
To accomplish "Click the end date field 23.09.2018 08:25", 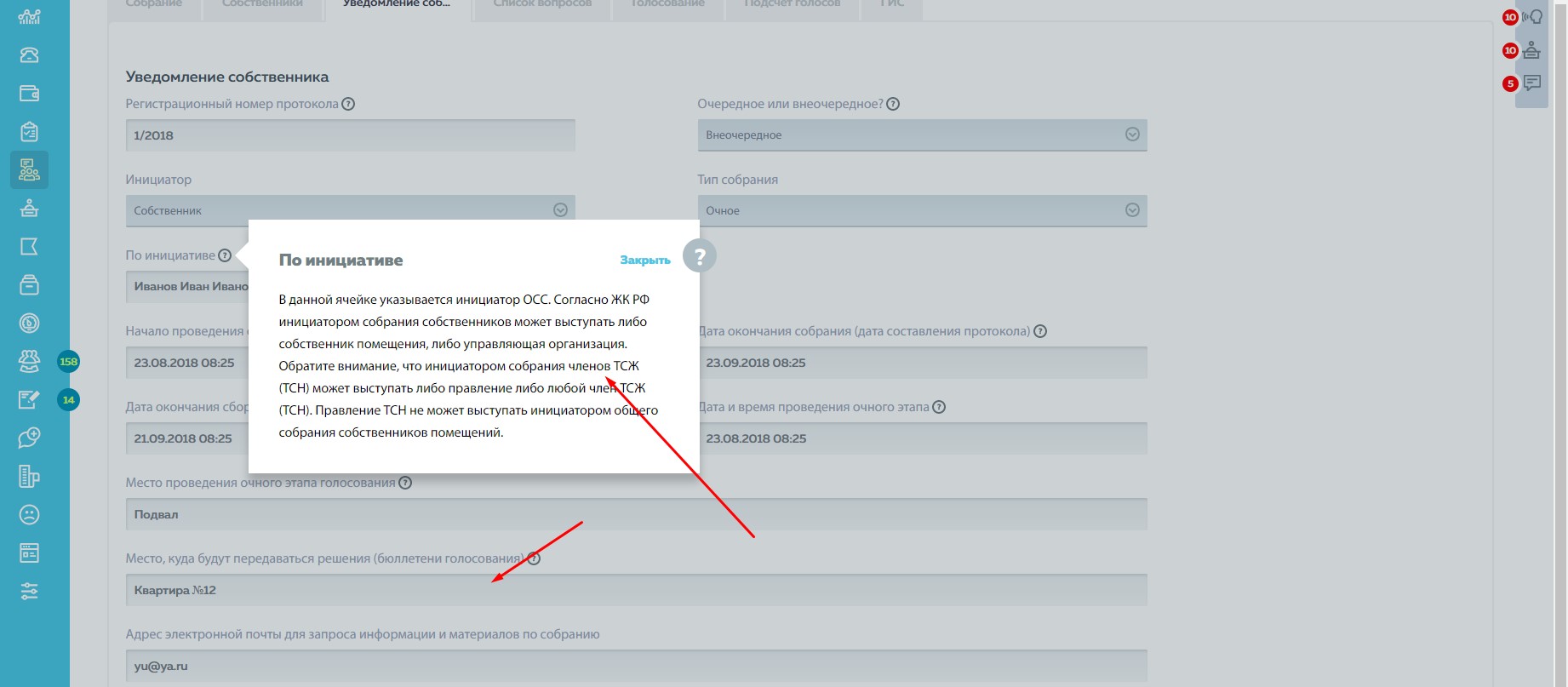I will coord(924,362).
